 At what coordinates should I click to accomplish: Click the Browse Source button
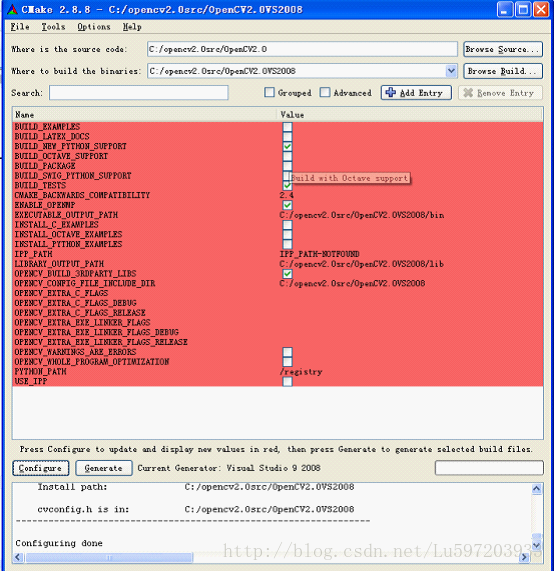[503, 49]
